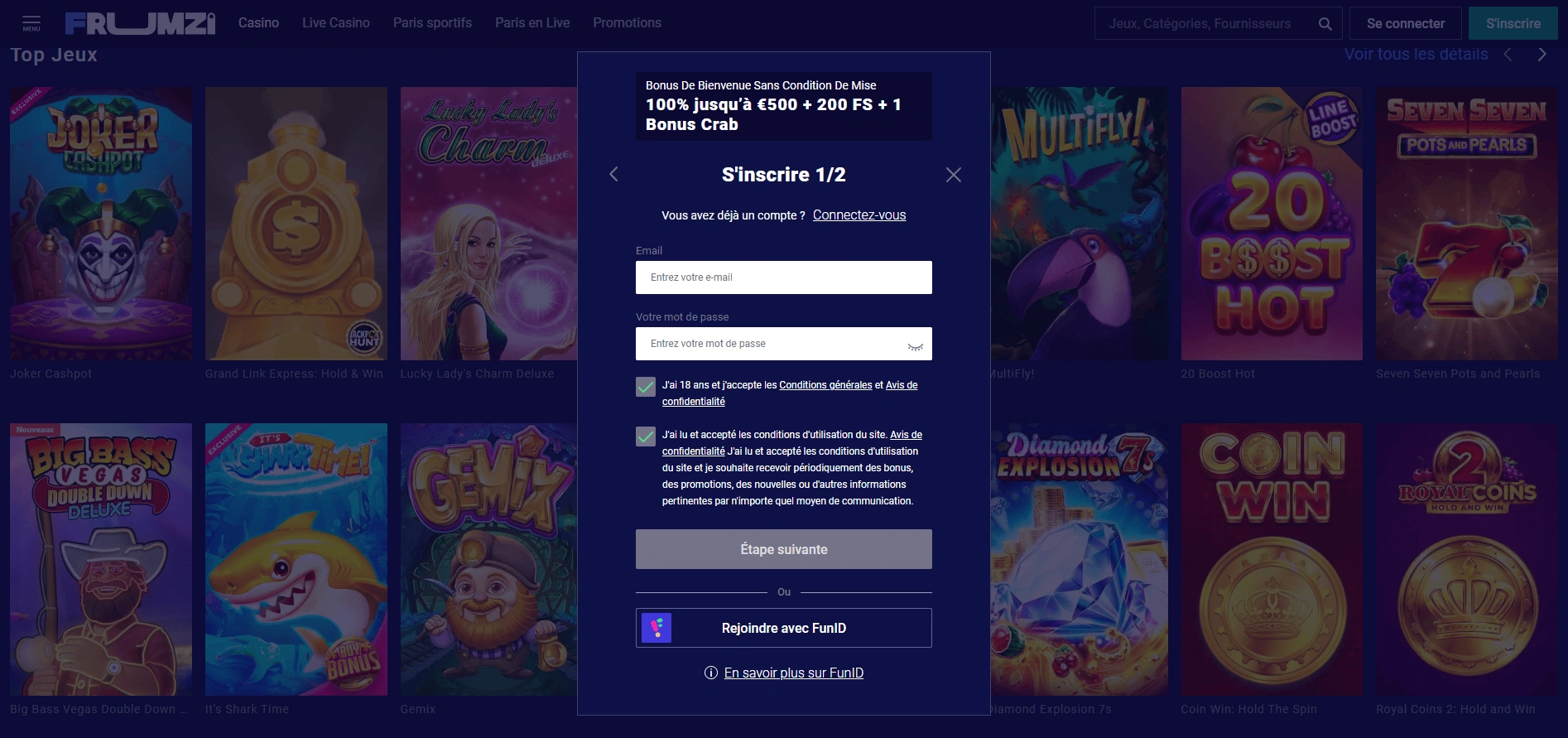Click the FunID logo icon
Image resolution: width=1568 pixels, height=738 pixels.
[657, 628]
